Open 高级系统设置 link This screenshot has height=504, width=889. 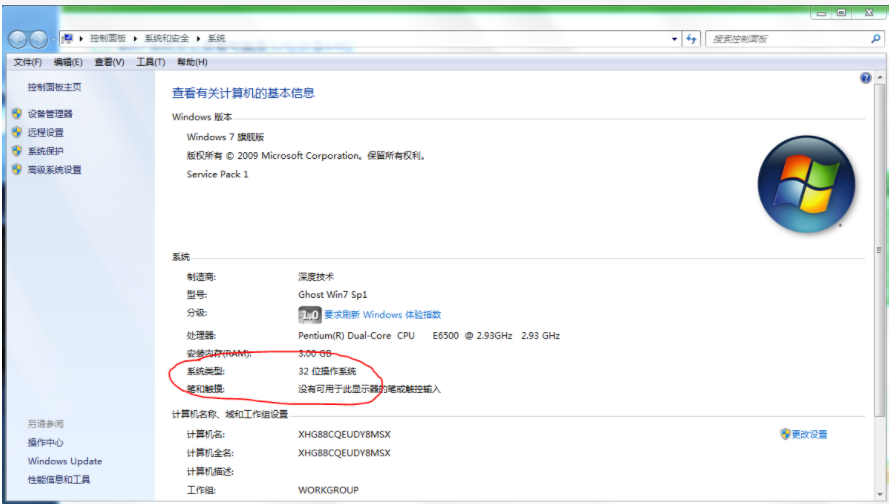(x=55, y=170)
